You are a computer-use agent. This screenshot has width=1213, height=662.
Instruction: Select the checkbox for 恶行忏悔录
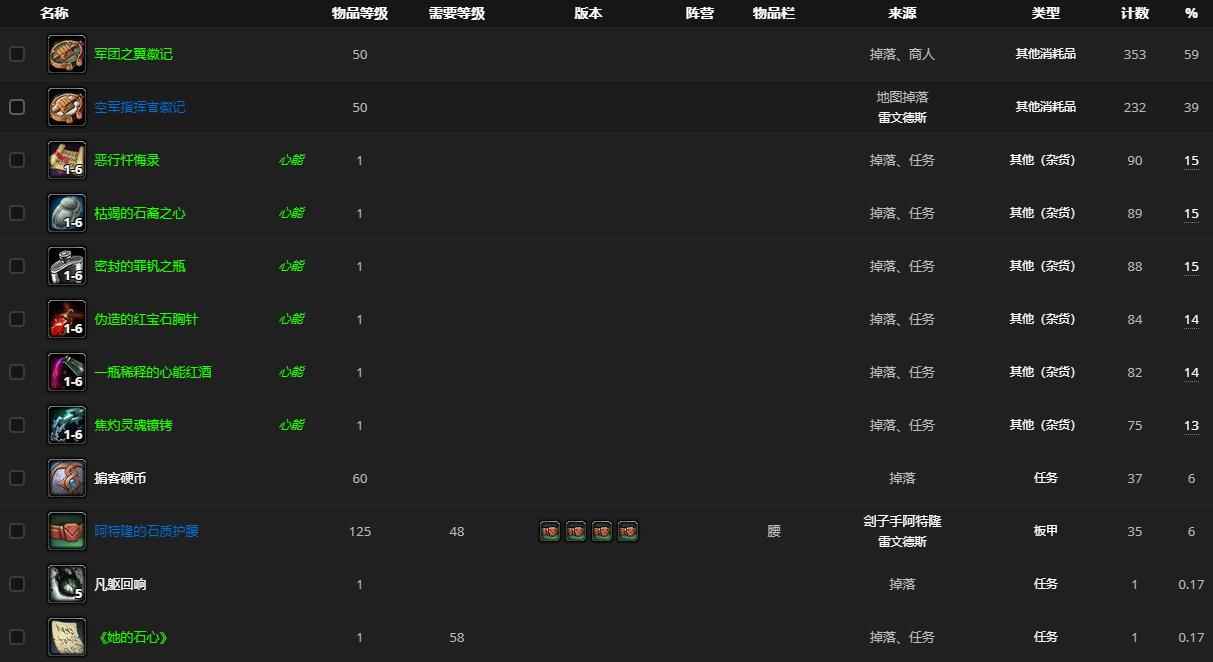point(17,160)
